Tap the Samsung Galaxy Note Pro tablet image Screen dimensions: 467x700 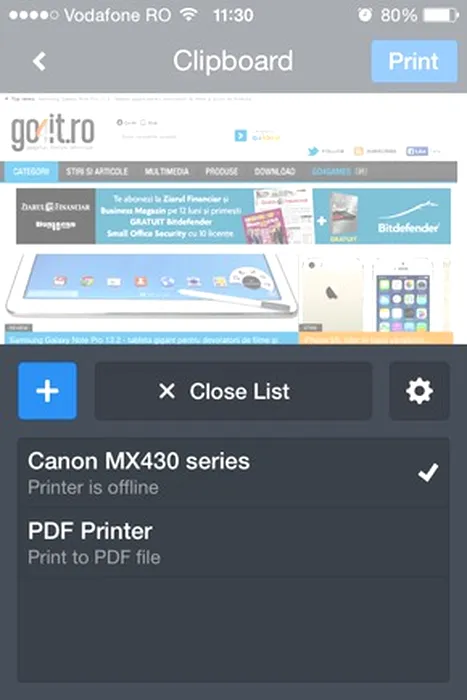[x=151, y=286]
